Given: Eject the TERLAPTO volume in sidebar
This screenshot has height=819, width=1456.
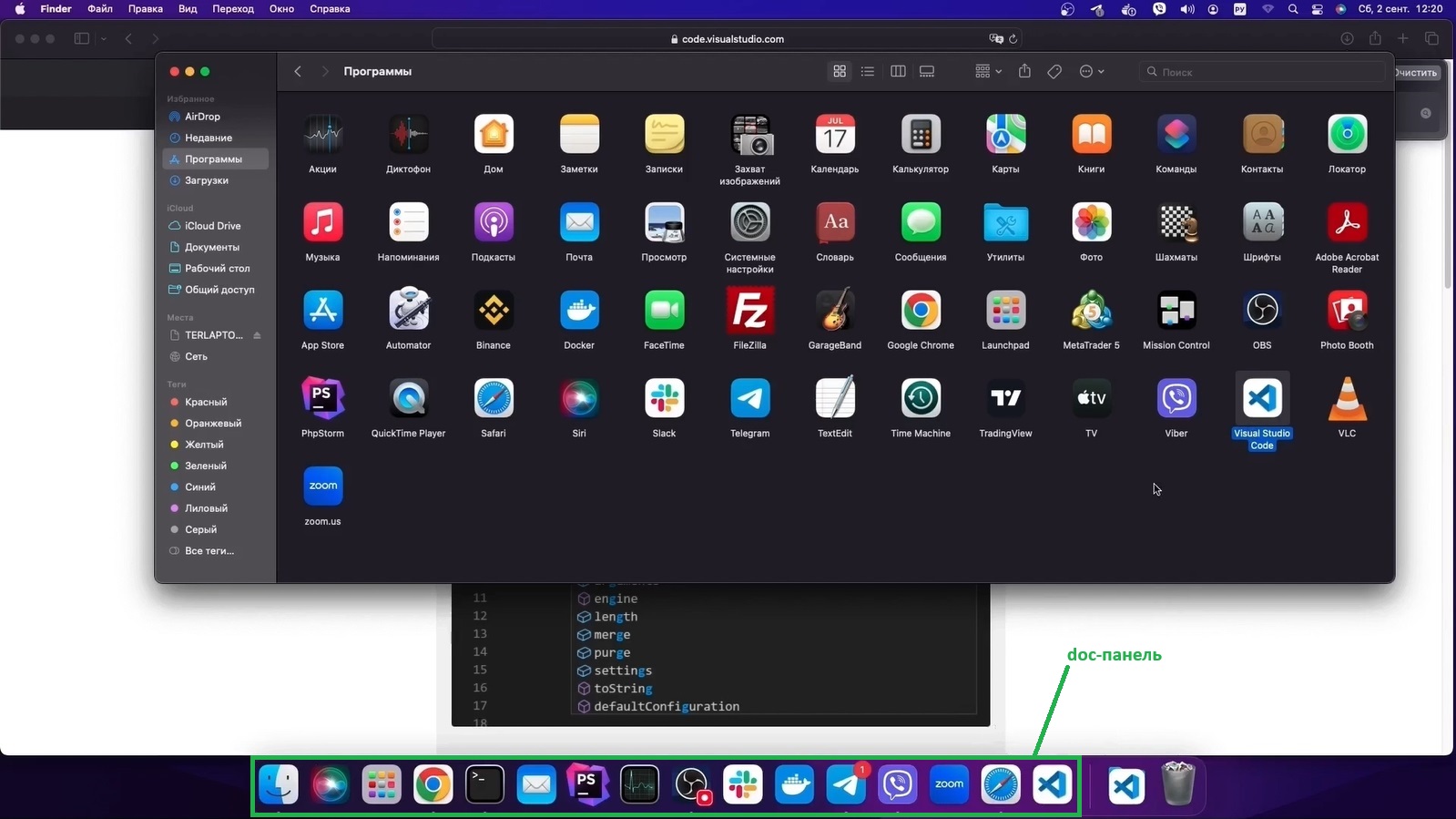Looking at the screenshot, I should tap(257, 335).
